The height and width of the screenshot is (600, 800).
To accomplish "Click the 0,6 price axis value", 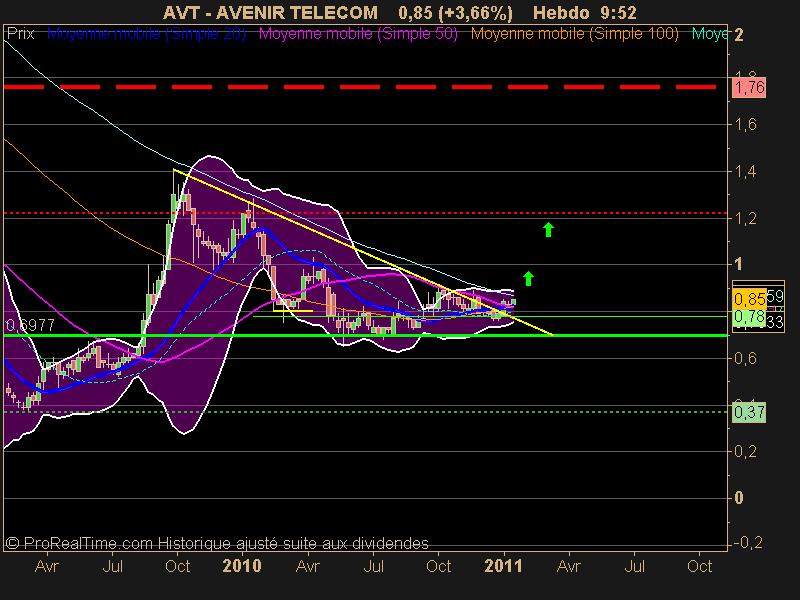I will (745, 358).
